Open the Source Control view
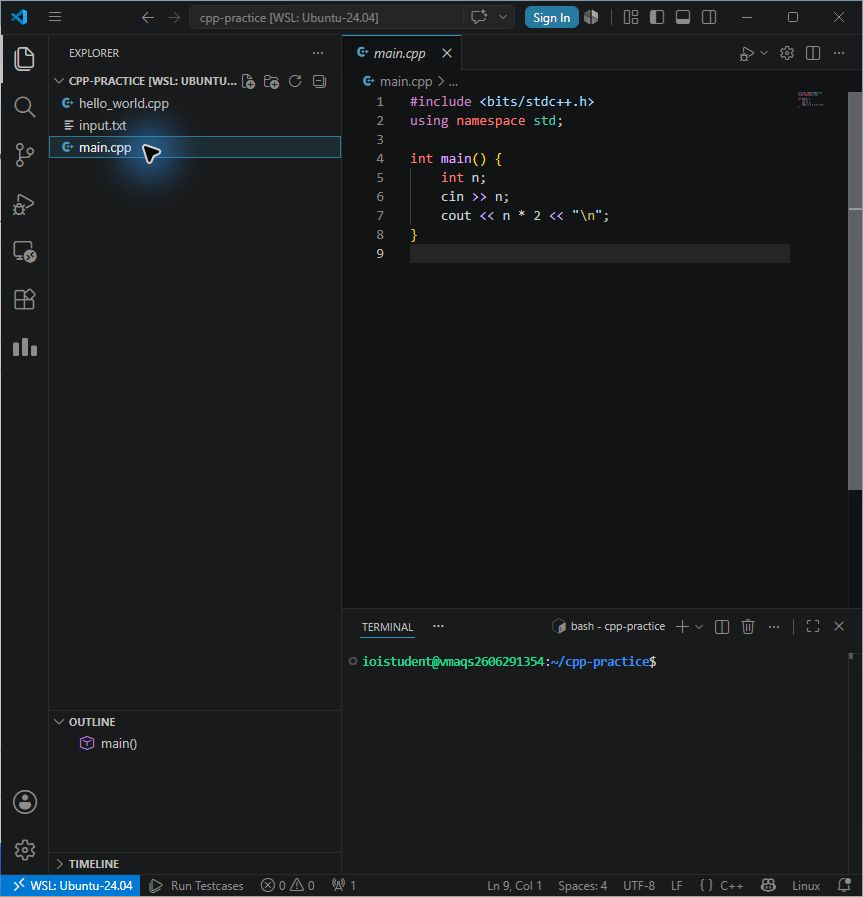 click(24, 155)
